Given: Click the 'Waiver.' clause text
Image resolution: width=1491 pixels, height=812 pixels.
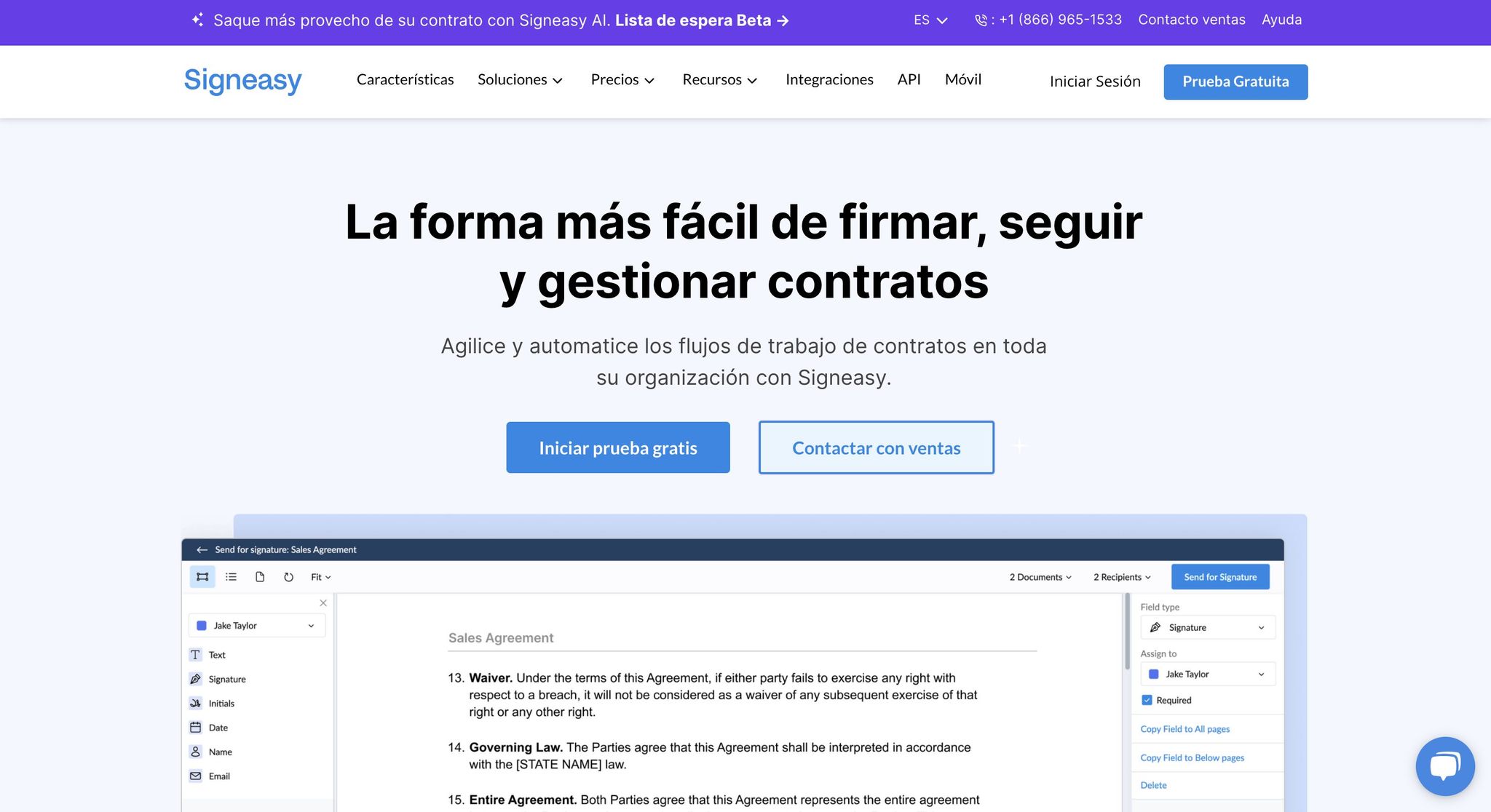Looking at the screenshot, I should pyautogui.click(x=491, y=678).
